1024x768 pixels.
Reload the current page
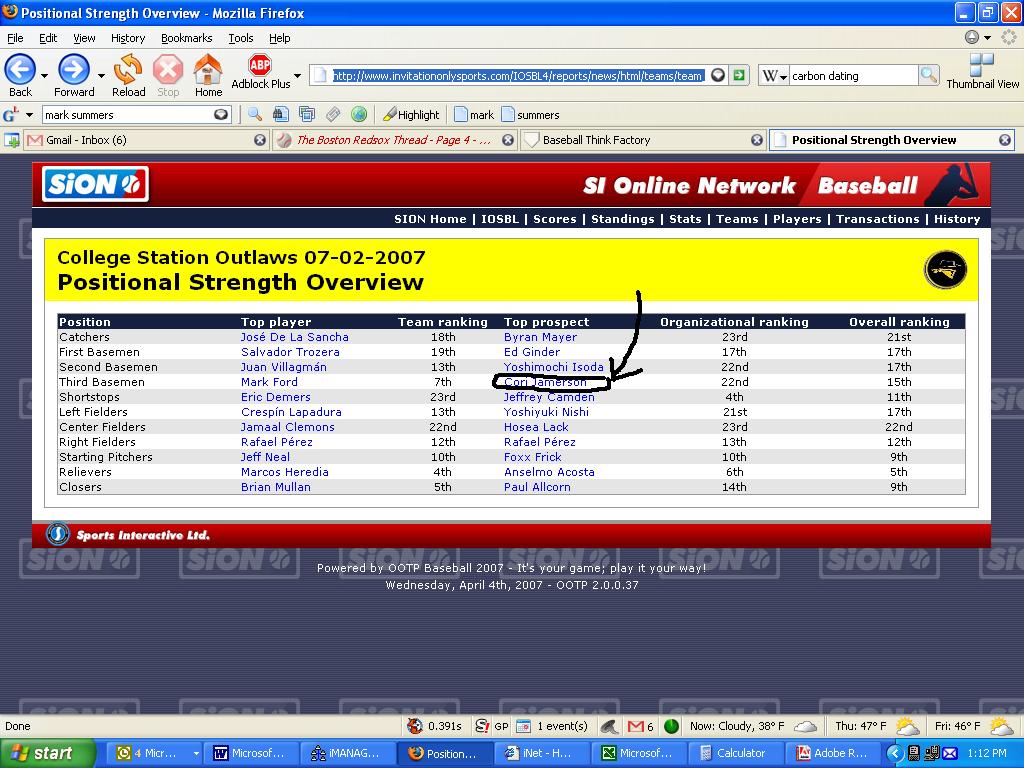pyautogui.click(x=129, y=73)
